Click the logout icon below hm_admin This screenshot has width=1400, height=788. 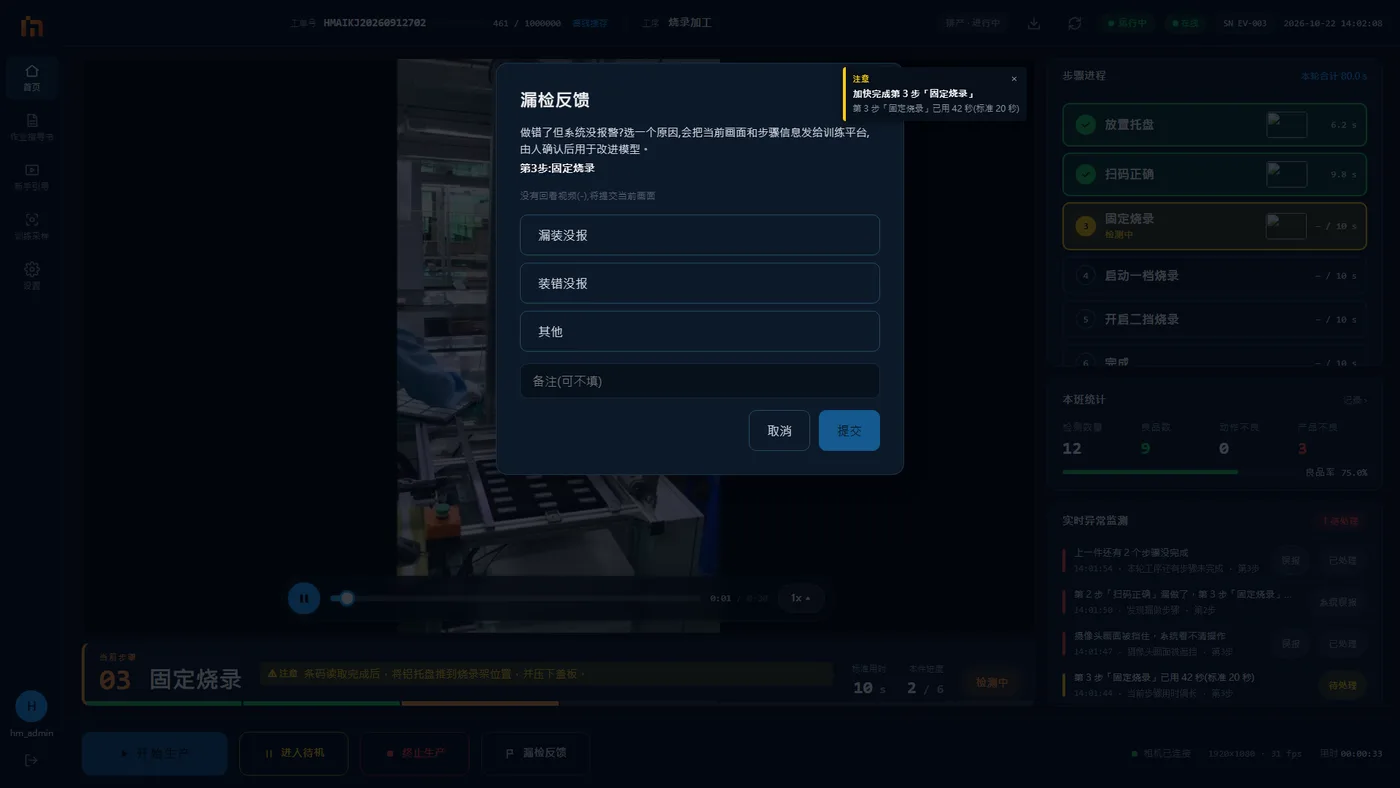tap(31, 760)
